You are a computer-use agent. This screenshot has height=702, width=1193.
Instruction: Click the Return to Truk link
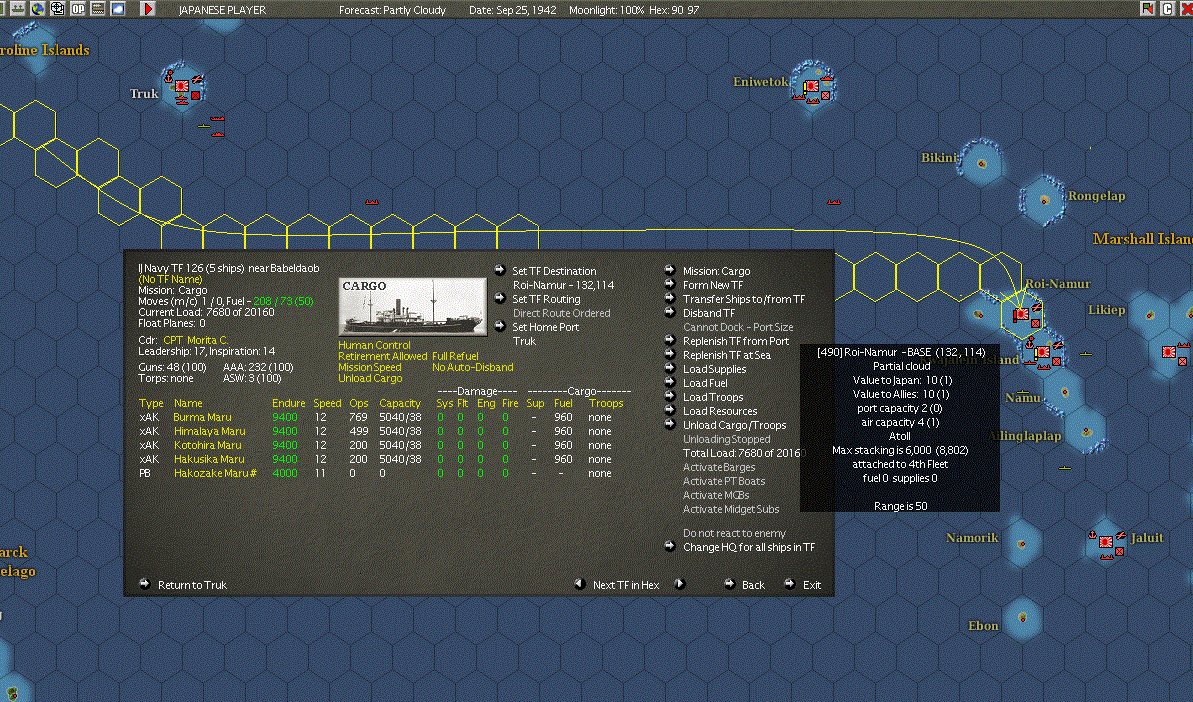(x=192, y=585)
